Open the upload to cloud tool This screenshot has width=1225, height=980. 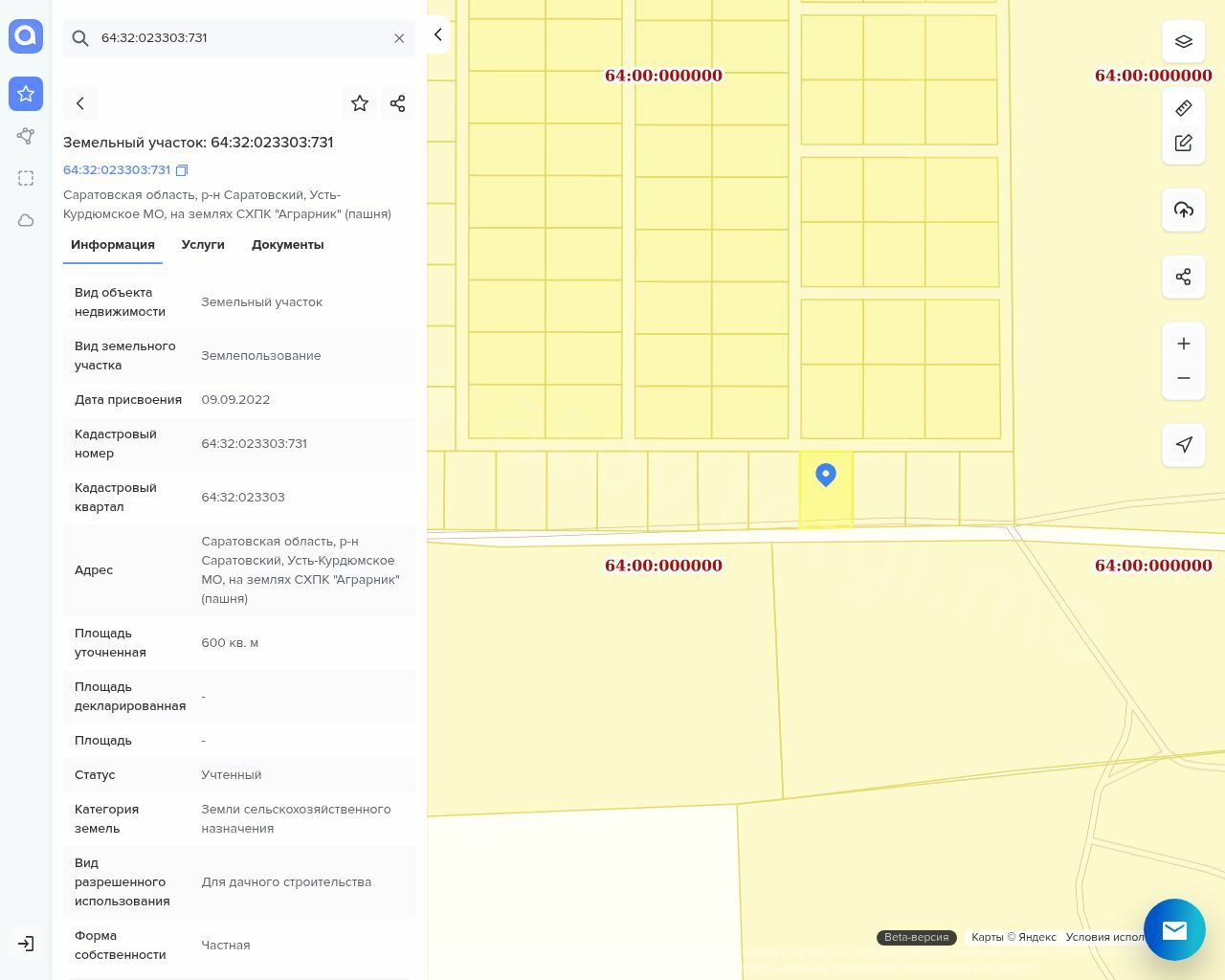[x=1184, y=210]
